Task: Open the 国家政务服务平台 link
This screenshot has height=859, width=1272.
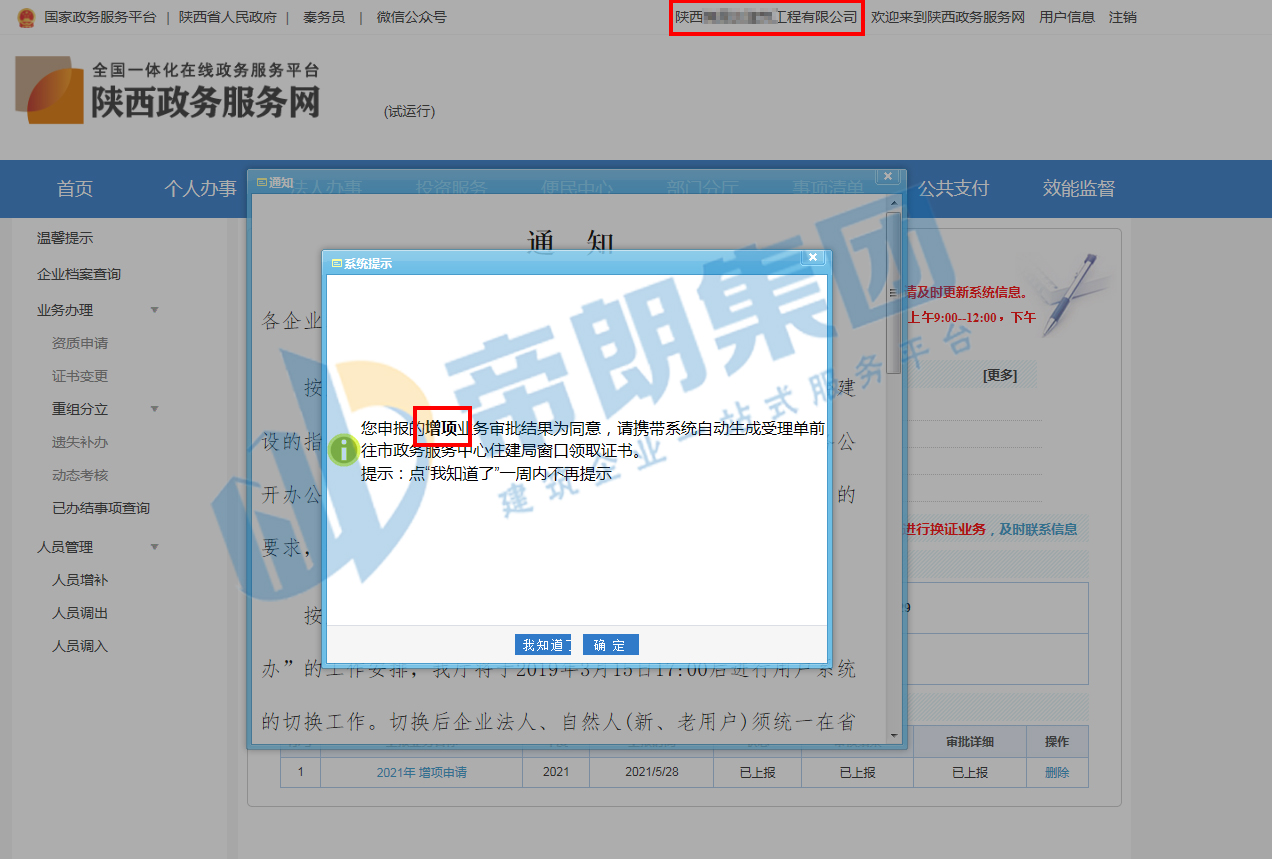Action: pos(100,17)
